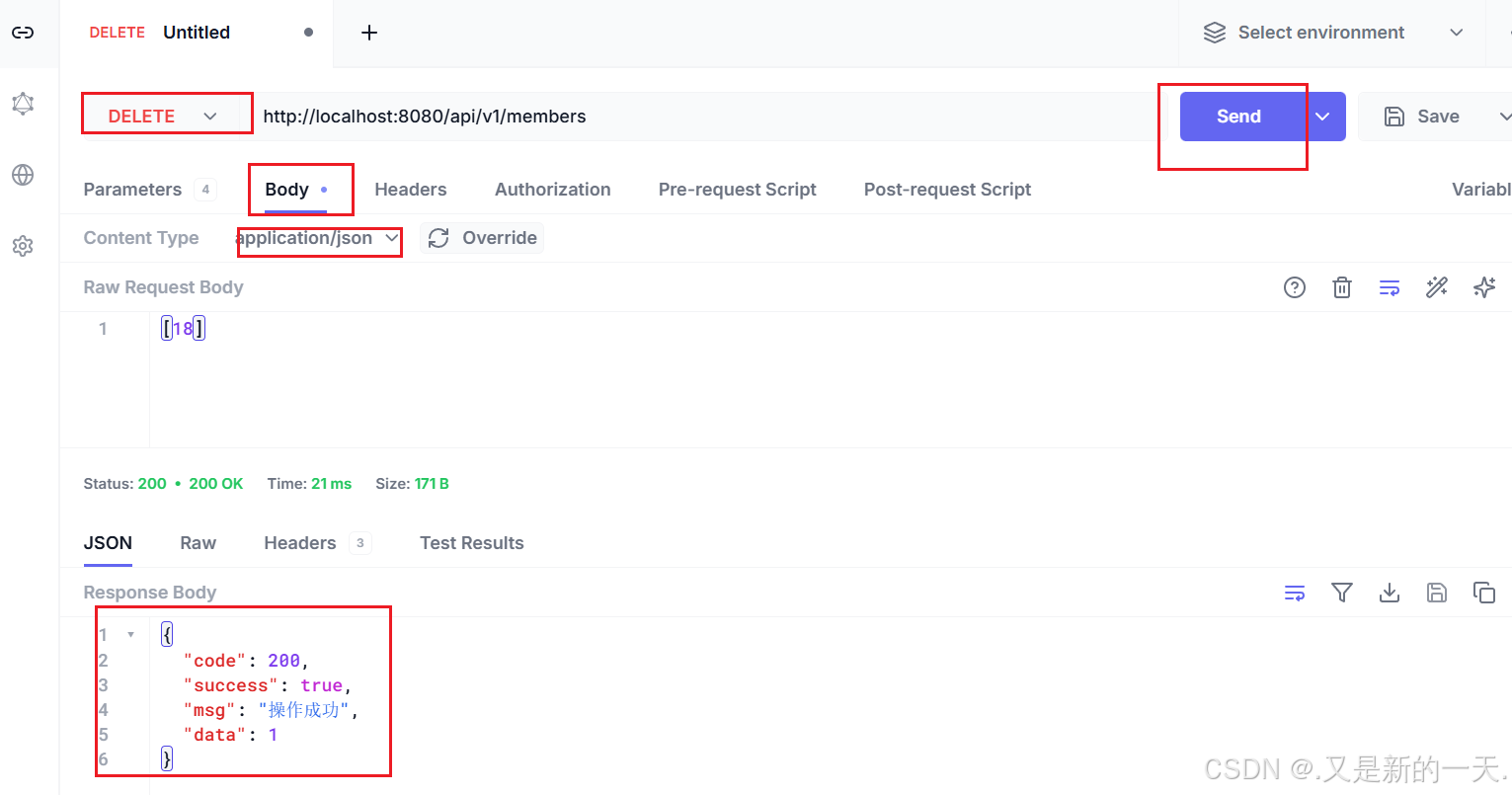Open the Realtime globe sidebar icon

pyautogui.click(x=23, y=175)
